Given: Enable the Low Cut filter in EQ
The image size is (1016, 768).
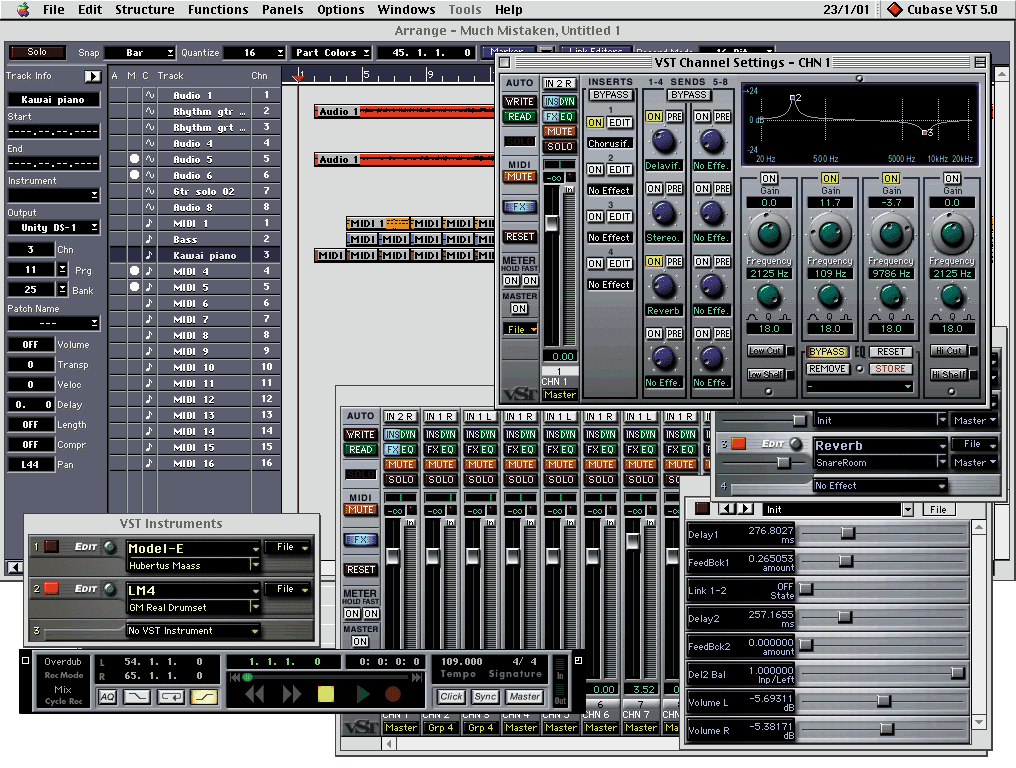Looking at the screenshot, I should tap(765, 351).
